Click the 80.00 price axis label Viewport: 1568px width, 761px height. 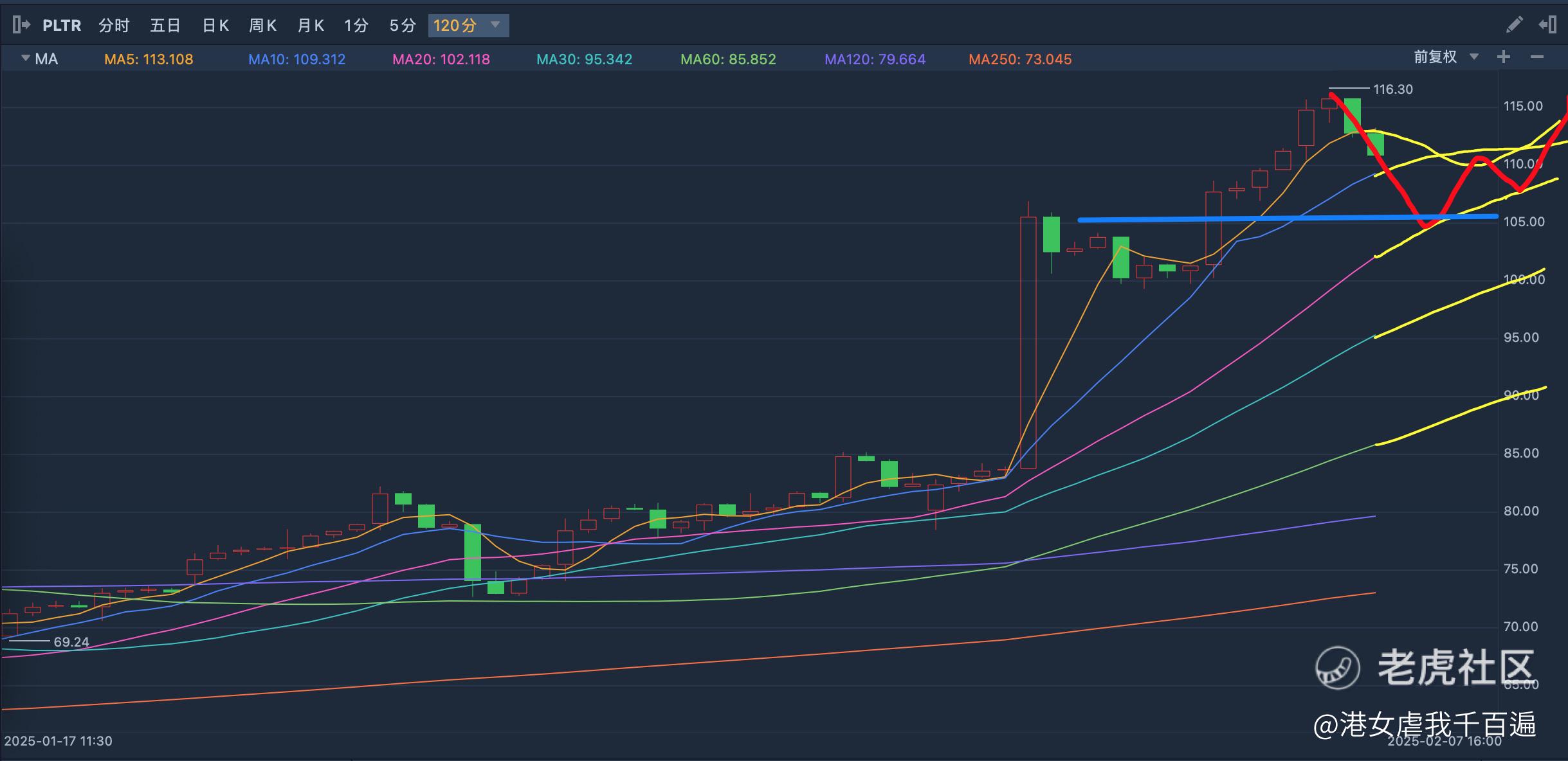click(x=1521, y=511)
